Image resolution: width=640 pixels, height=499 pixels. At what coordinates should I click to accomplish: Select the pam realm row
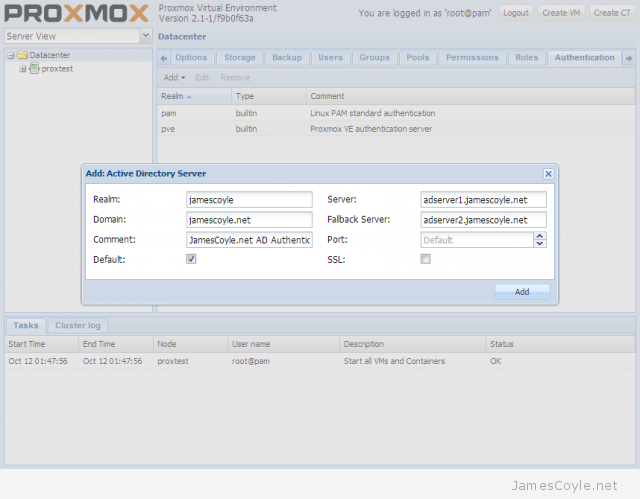pyautogui.click(x=396, y=113)
